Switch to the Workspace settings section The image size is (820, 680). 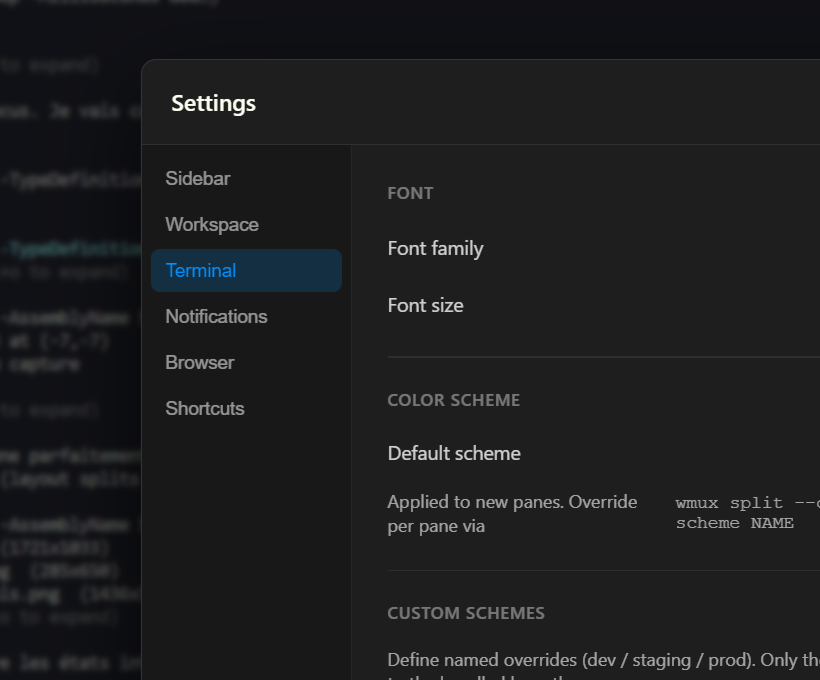pos(246,225)
